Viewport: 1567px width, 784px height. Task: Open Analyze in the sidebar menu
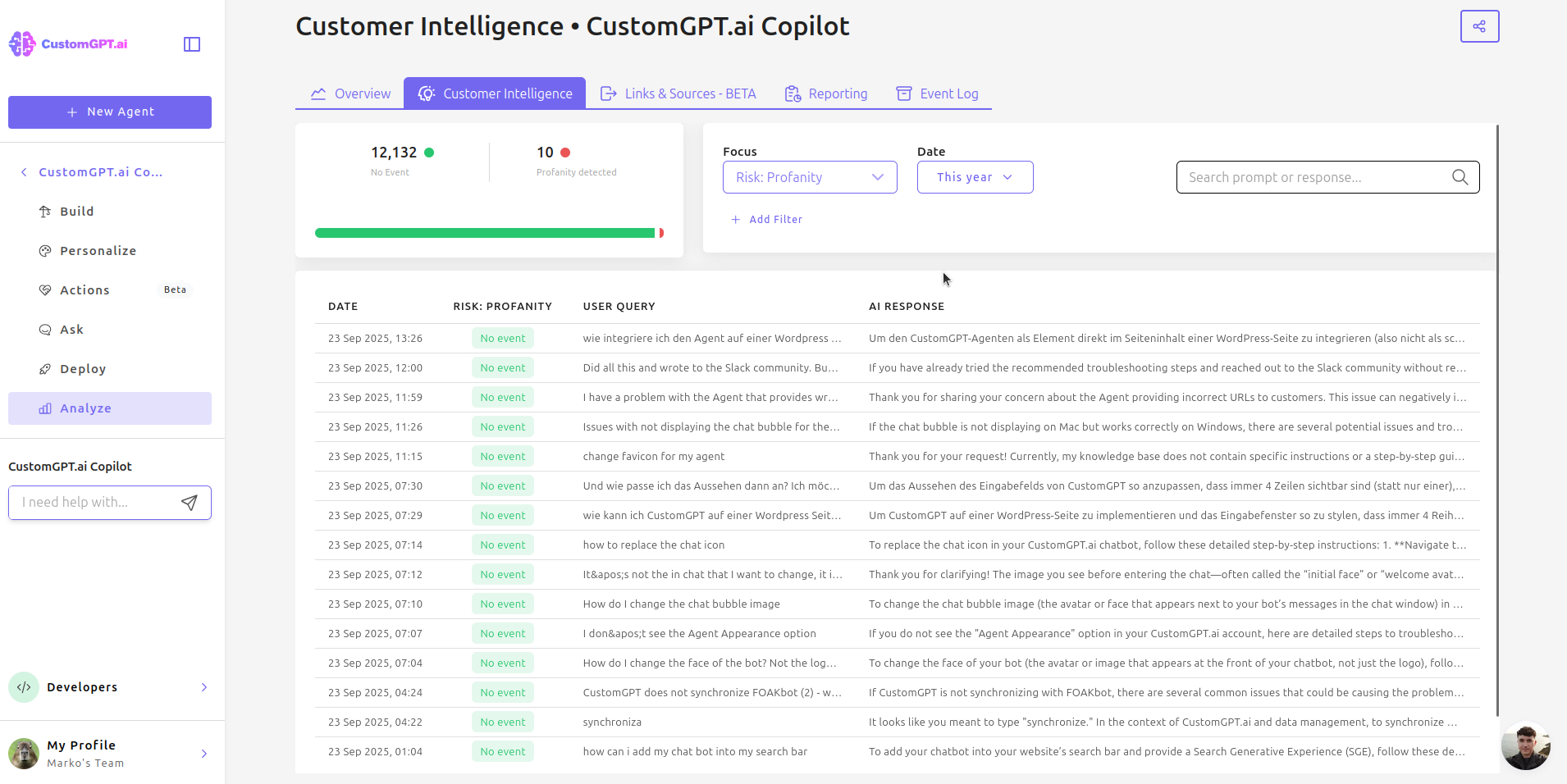click(110, 408)
